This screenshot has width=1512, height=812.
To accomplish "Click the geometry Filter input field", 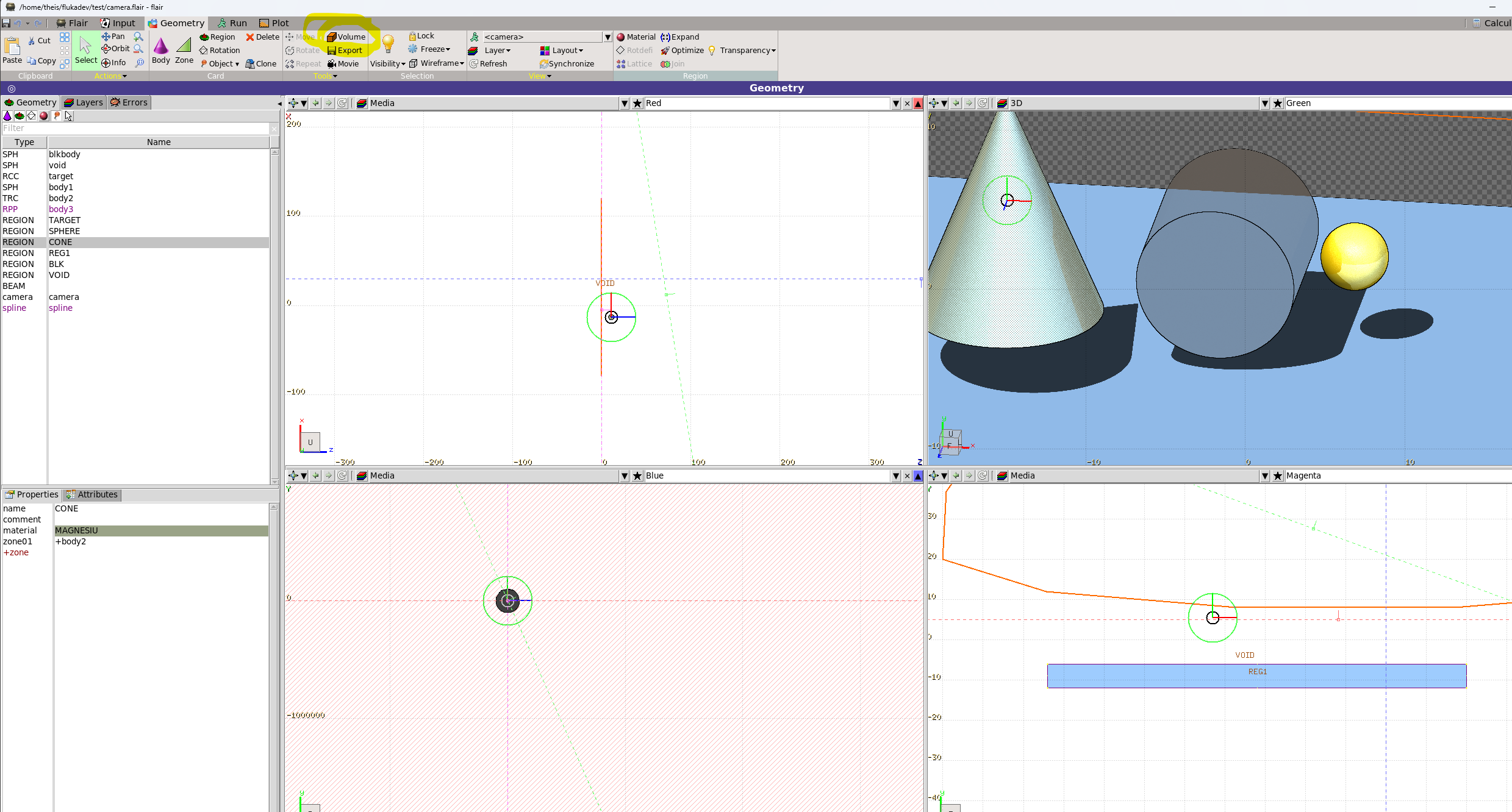I will 134,128.
